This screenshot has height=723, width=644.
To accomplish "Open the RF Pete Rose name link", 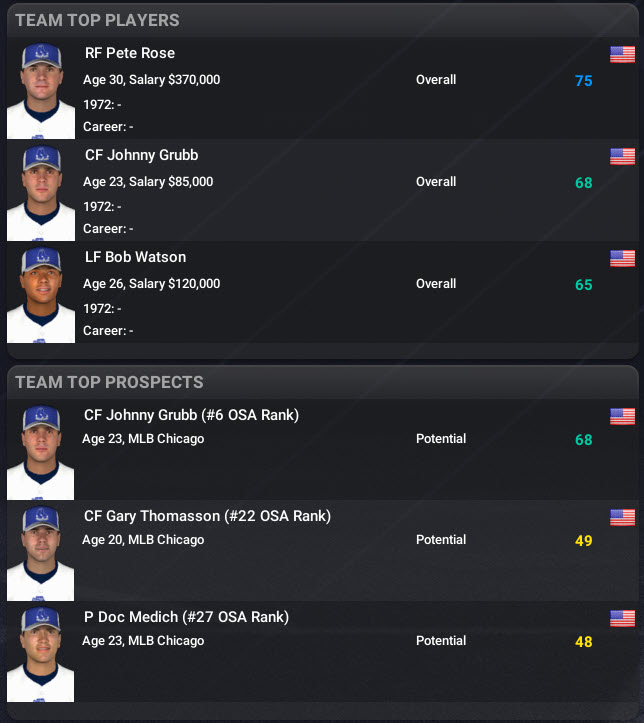I will [x=130, y=53].
